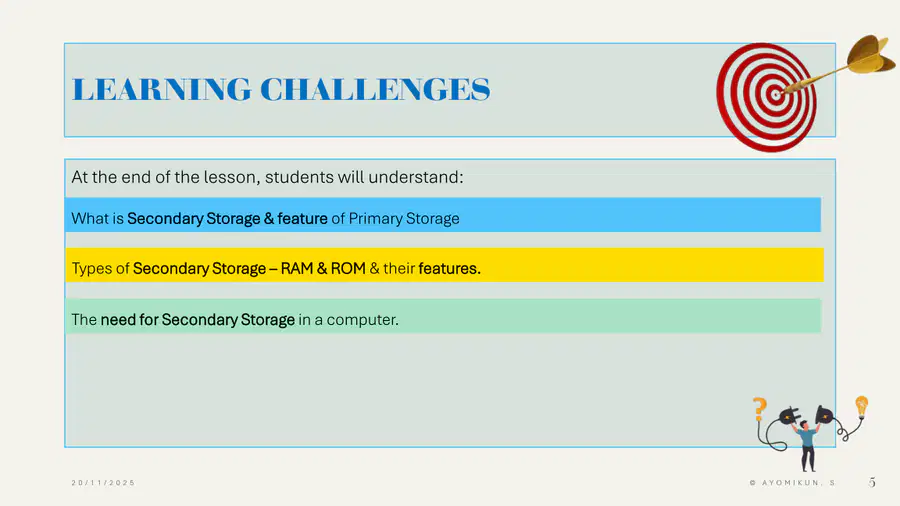
Task: Click the left black plug graphic
Action: click(789, 415)
